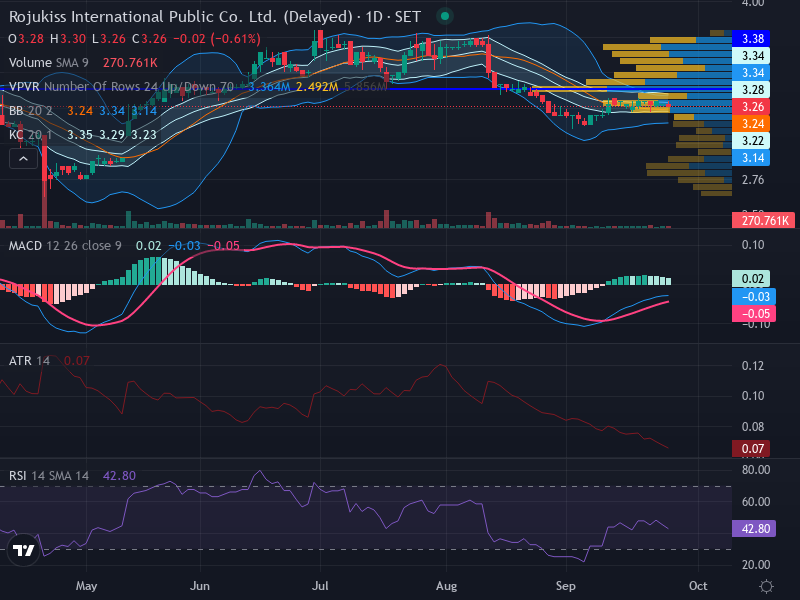Image resolution: width=800 pixels, height=600 pixels.
Task: Click the RSI legend value 42.80
Action: (119, 476)
